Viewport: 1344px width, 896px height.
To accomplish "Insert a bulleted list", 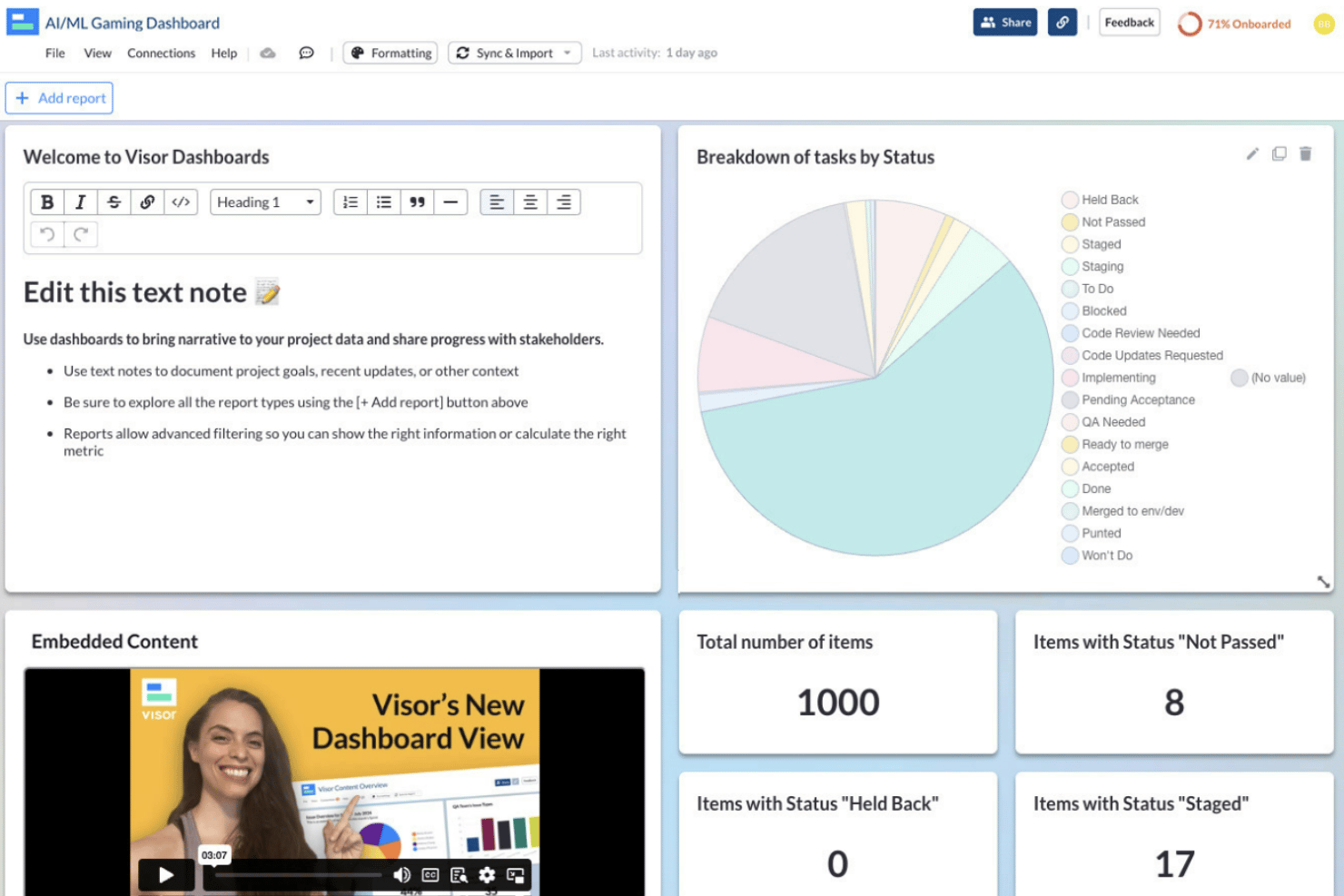I will point(384,202).
